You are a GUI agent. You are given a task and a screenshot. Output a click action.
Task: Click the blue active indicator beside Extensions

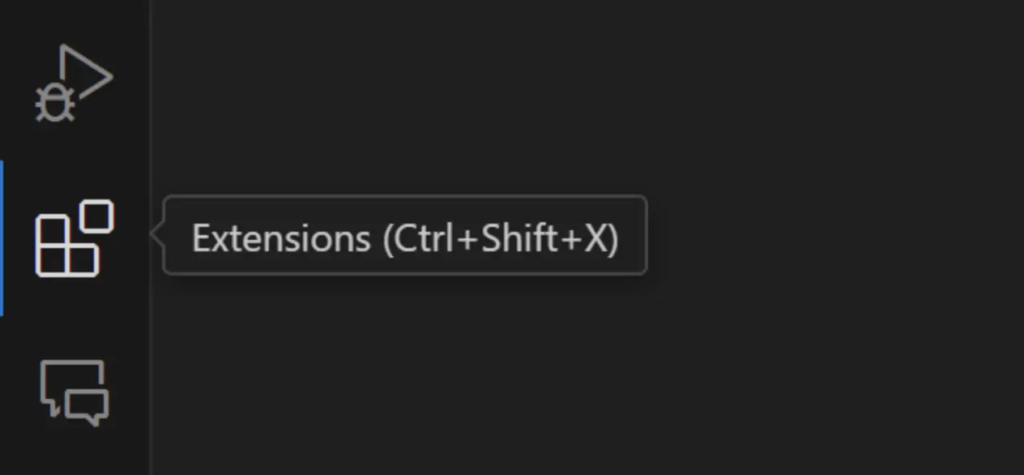tap(2, 238)
